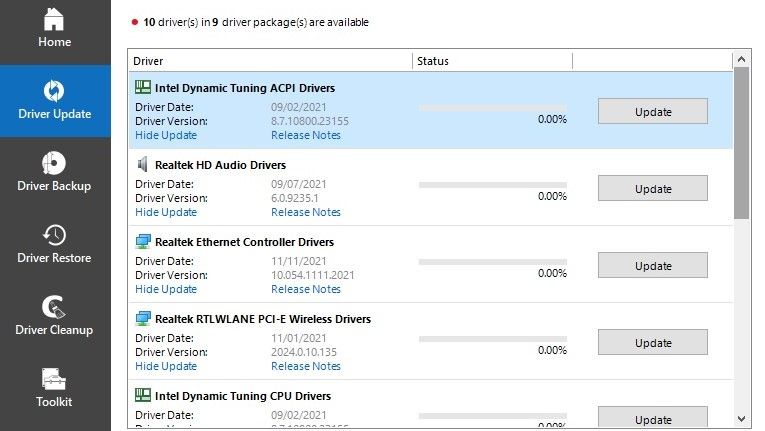Viewport: 765px width, 431px height.
Task: Click the Realtek HD Audio speaker icon
Action: (x=143, y=164)
